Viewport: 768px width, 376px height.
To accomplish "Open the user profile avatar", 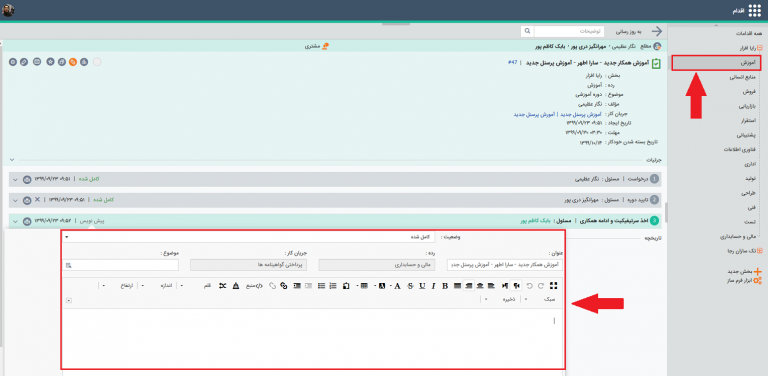I will [x=8, y=10].
